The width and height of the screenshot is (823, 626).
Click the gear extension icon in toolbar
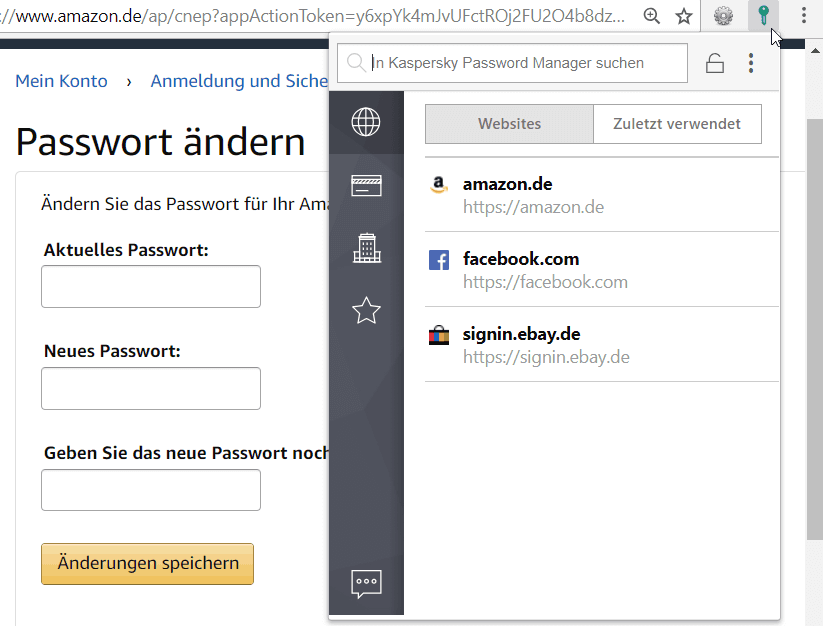pyautogui.click(x=723, y=16)
